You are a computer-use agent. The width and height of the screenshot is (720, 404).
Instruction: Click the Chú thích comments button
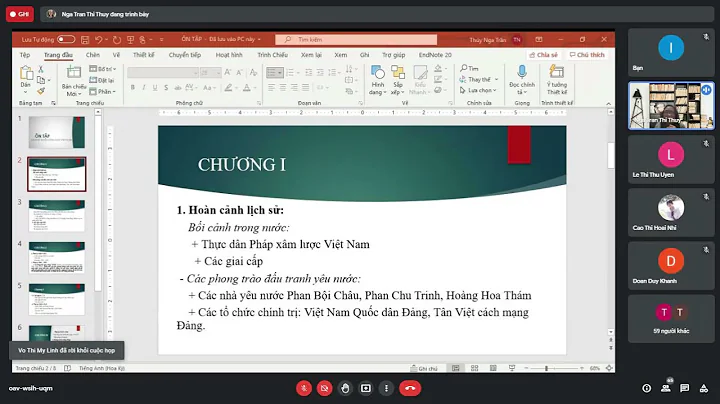(x=587, y=55)
